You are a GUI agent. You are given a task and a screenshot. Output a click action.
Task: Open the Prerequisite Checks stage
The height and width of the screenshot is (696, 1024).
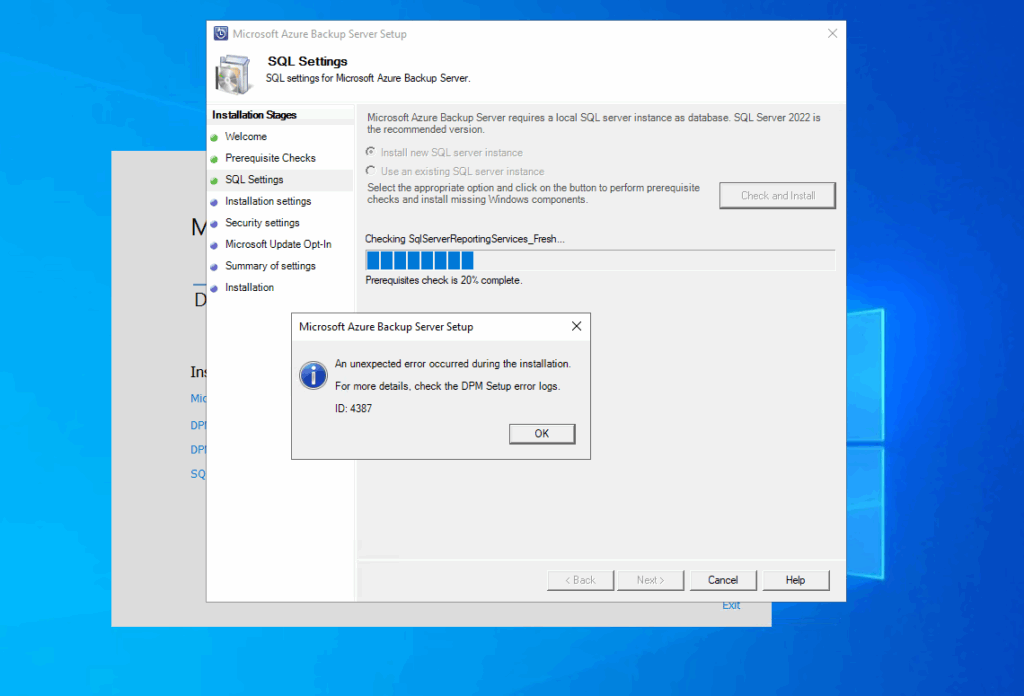tap(270, 158)
